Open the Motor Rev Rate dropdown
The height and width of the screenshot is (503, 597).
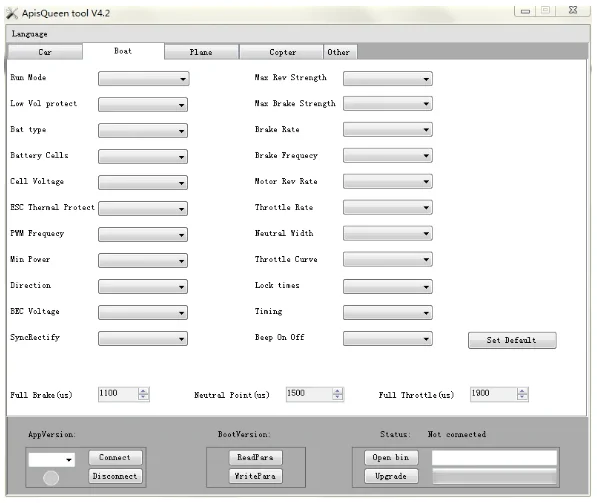388,181
